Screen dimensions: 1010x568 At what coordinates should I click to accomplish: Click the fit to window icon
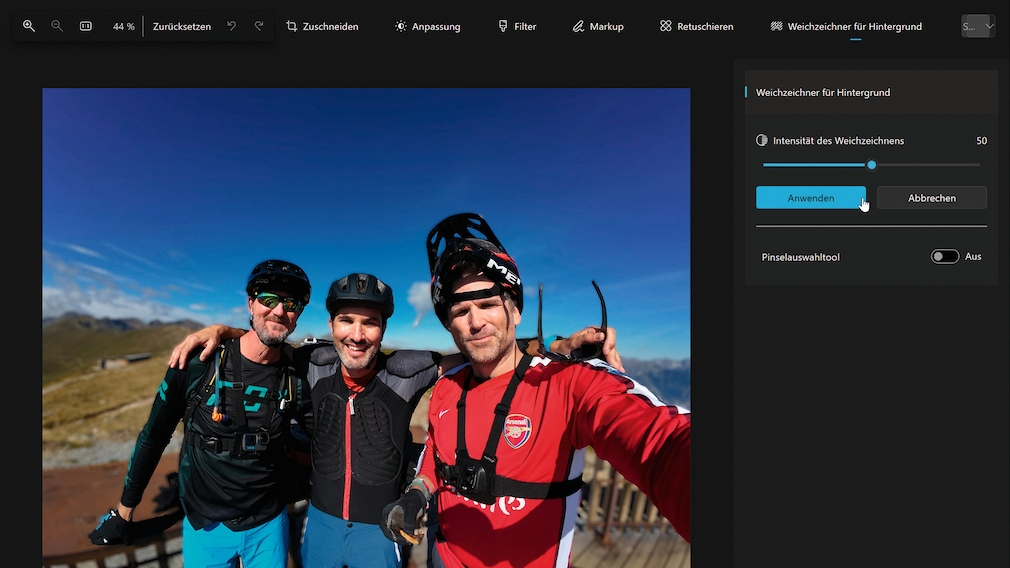(x=86, y=26)
